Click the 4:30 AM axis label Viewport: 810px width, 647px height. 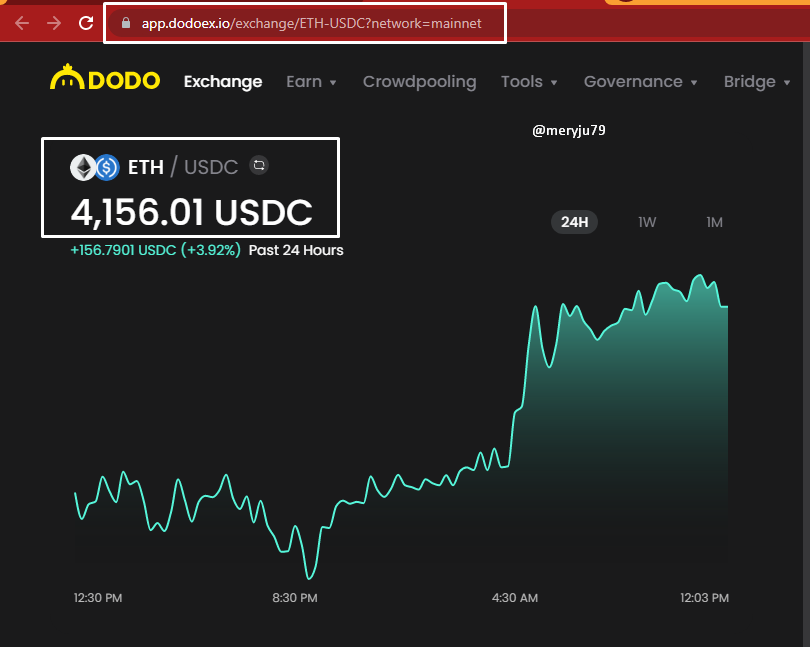[515, 598]
